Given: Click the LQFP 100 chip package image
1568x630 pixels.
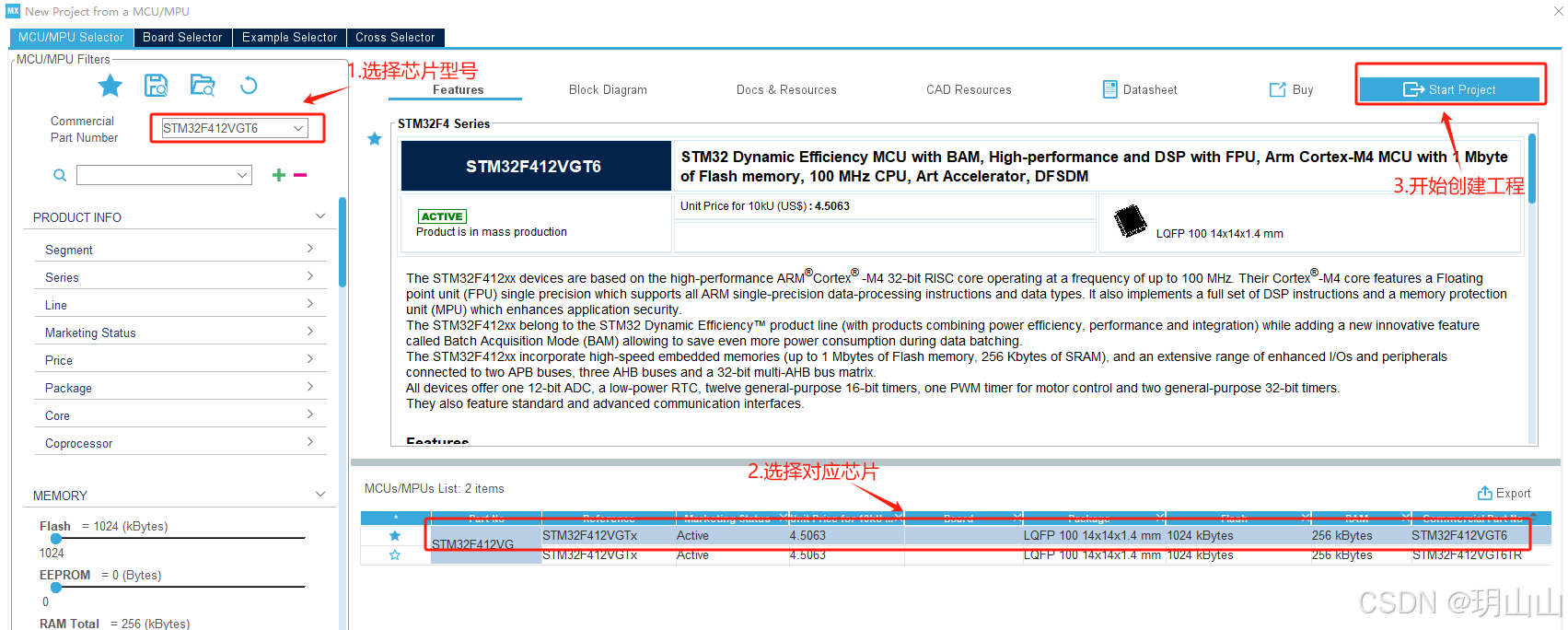Looking at the screenshot, I should [1130, 221].
